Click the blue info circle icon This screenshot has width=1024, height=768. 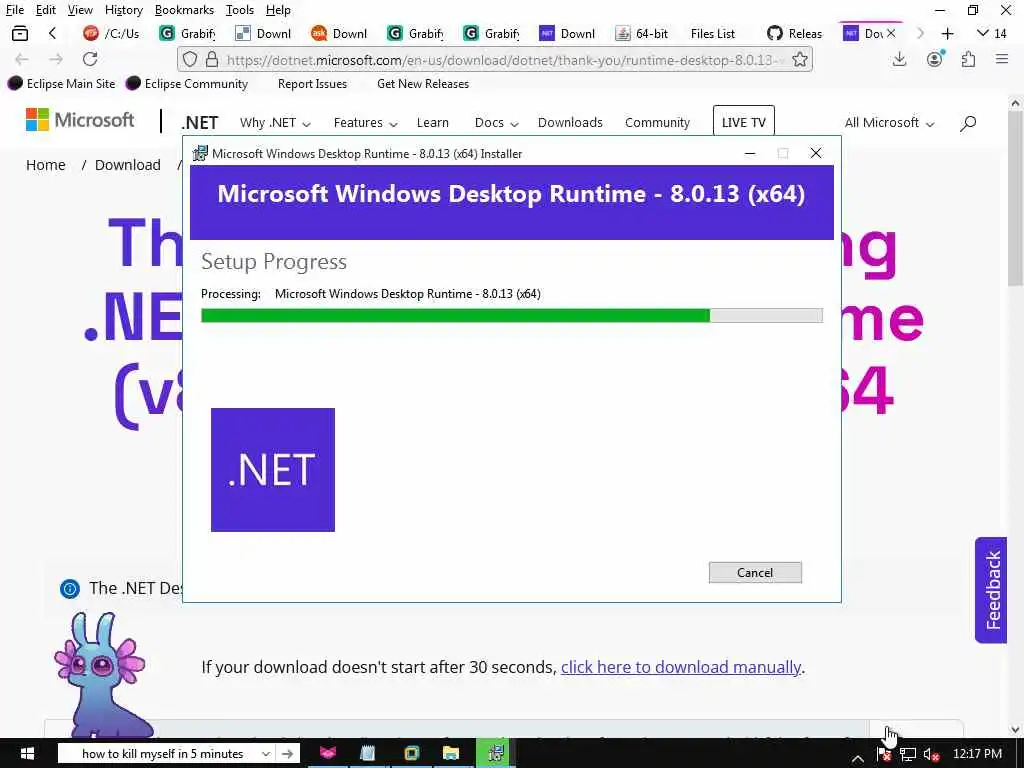(x=69, y=588)
